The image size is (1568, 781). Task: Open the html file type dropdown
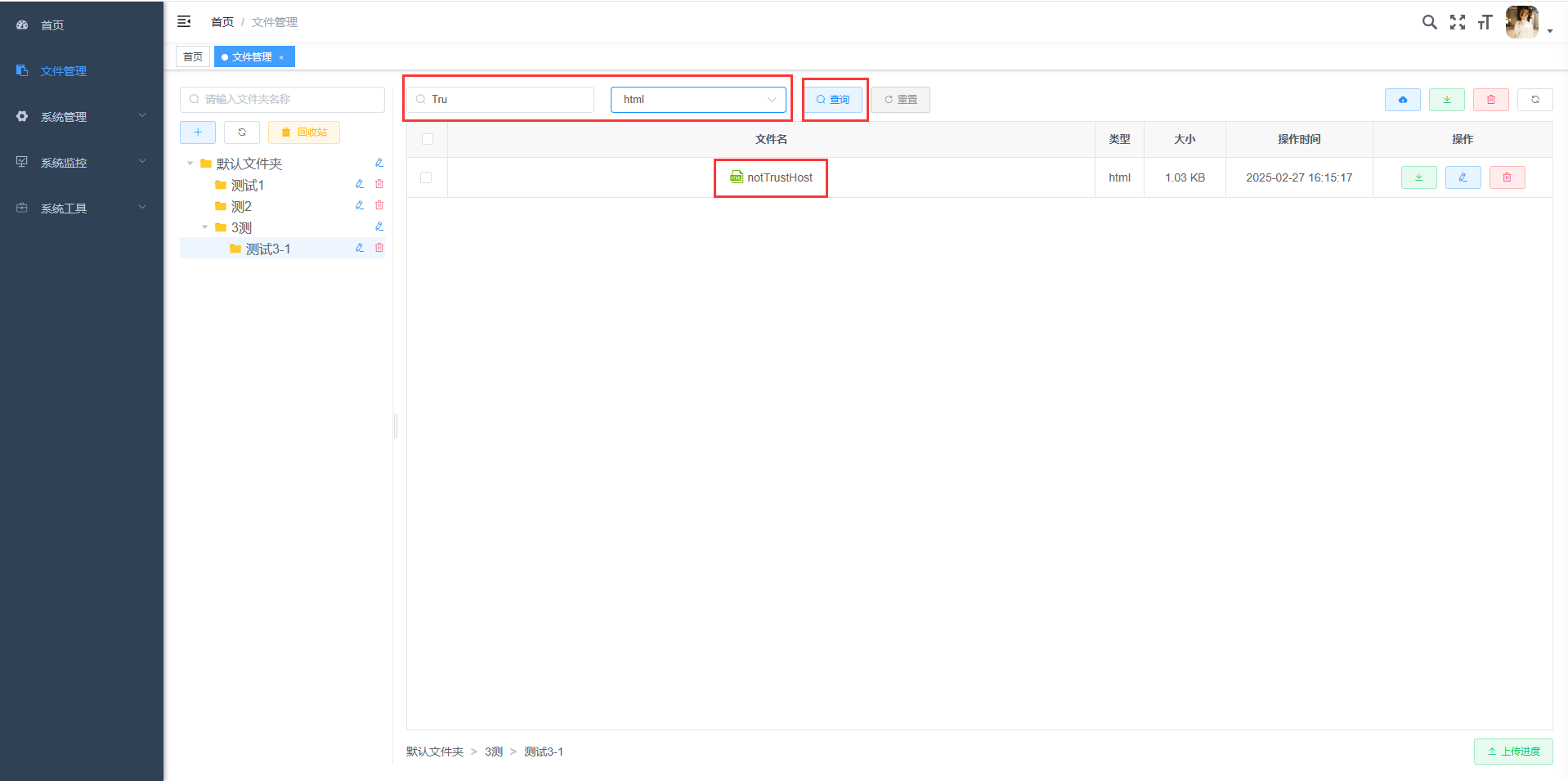(x=698, y=100)
